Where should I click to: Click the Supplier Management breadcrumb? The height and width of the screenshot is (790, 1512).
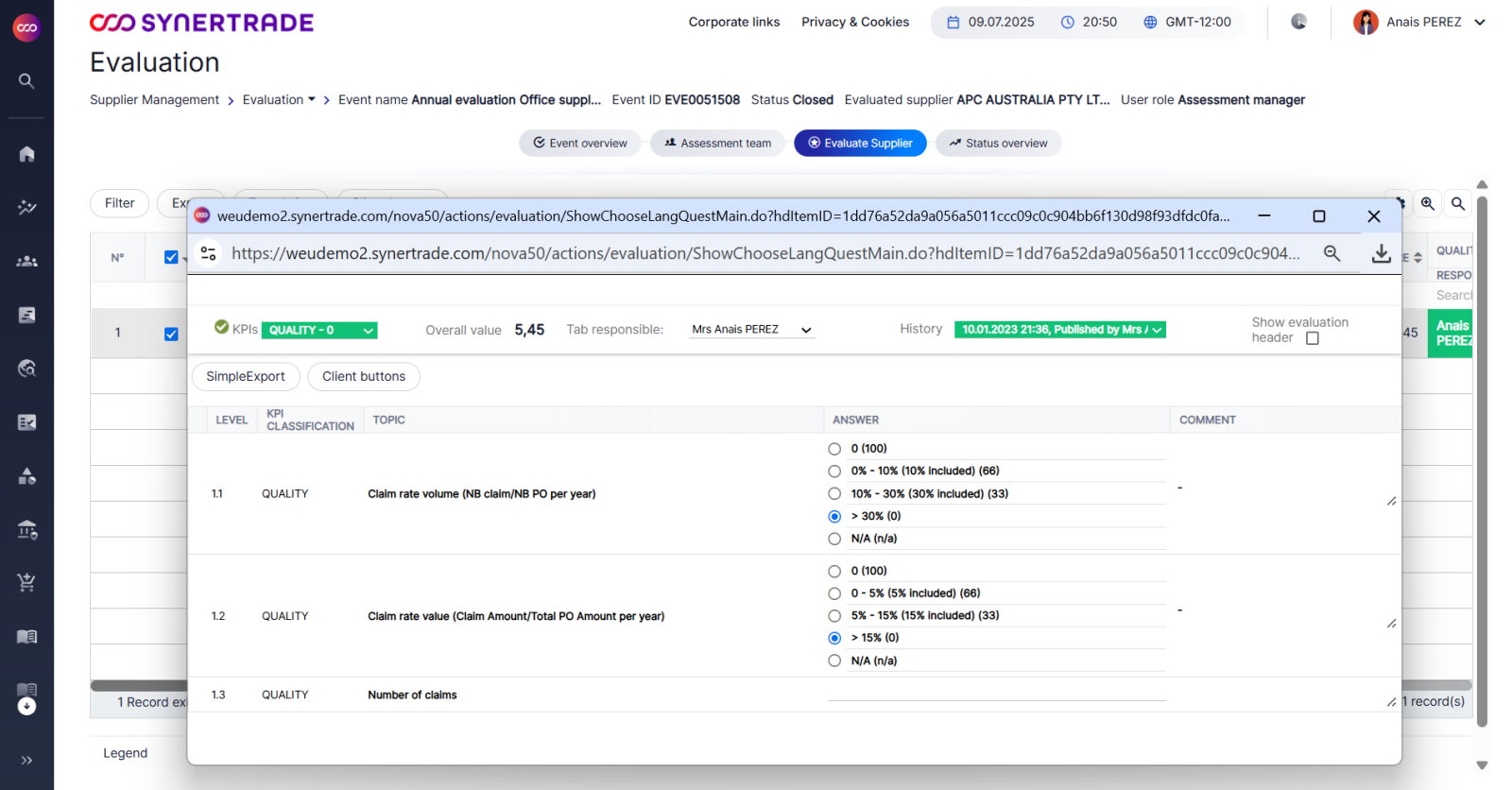(x=154, y=99)
